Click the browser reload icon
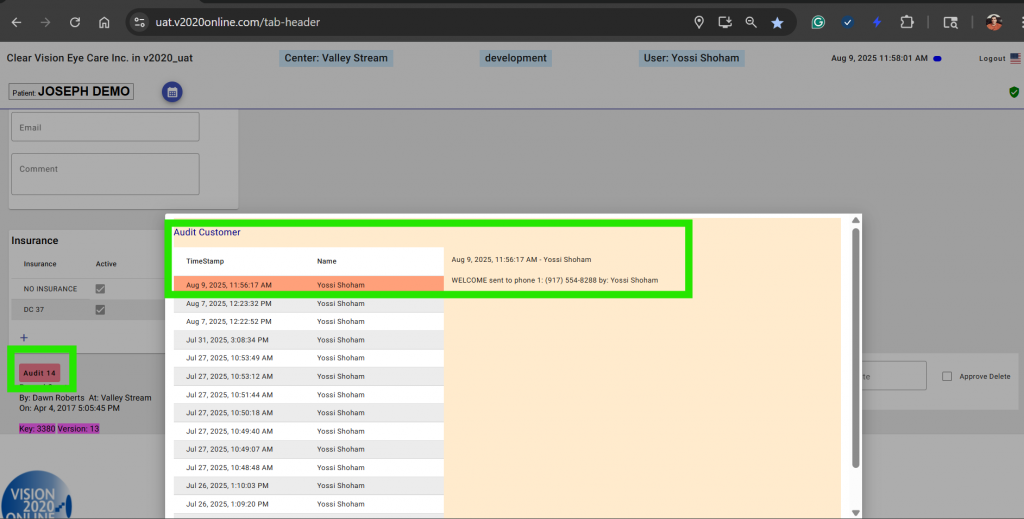 pos(74,22)
